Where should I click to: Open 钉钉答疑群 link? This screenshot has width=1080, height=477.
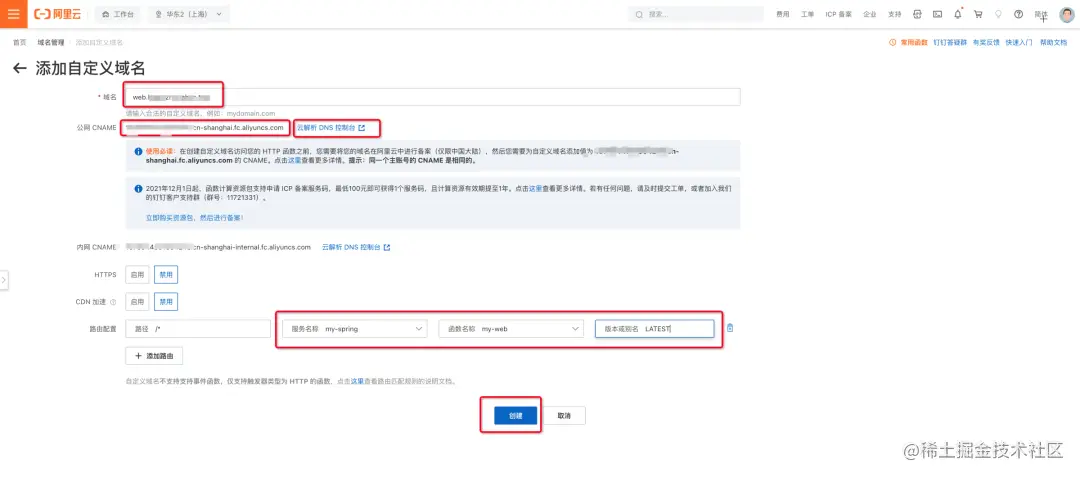pyautogui.click(x=951, y=43)
